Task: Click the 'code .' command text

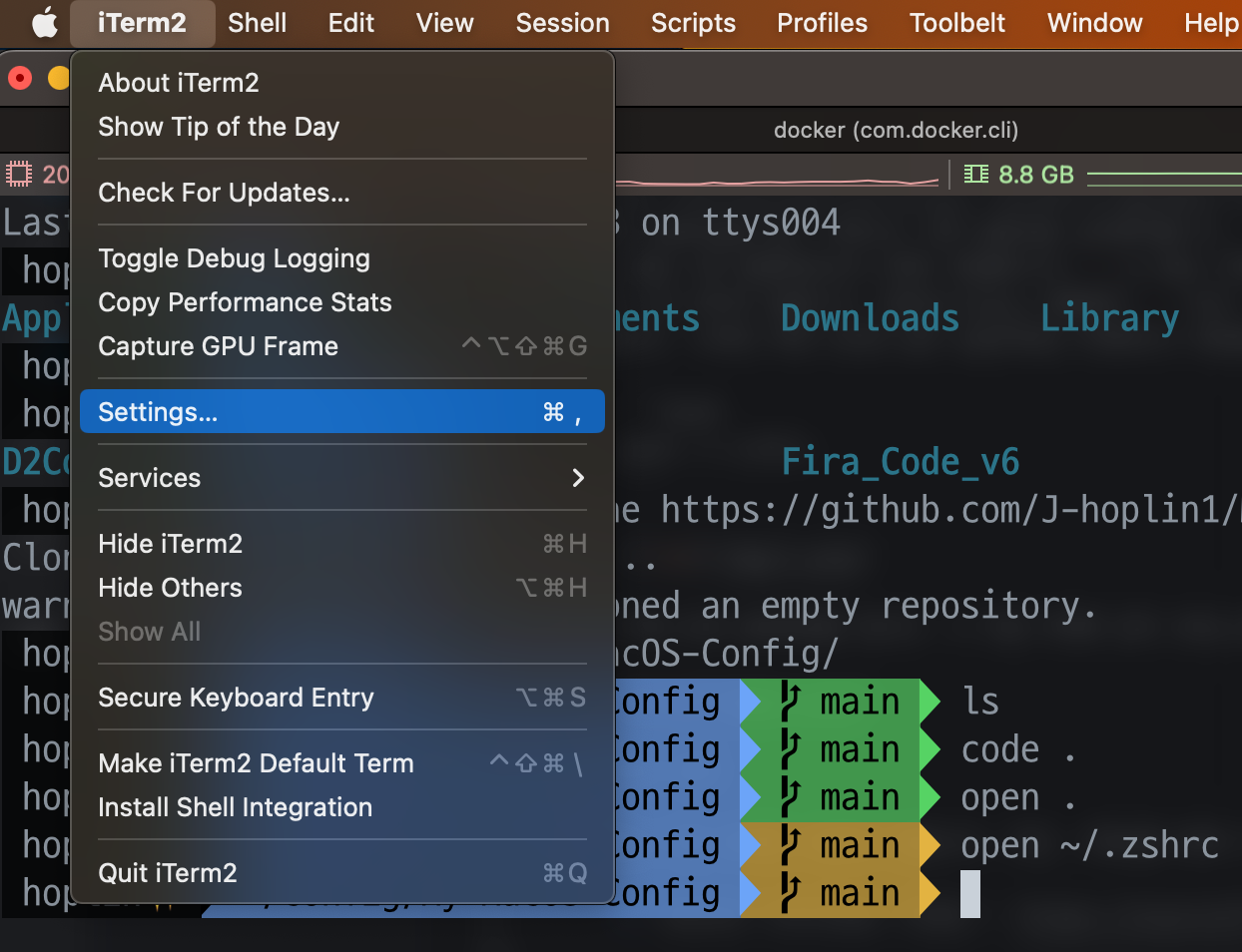Action: coord(1018,749)
